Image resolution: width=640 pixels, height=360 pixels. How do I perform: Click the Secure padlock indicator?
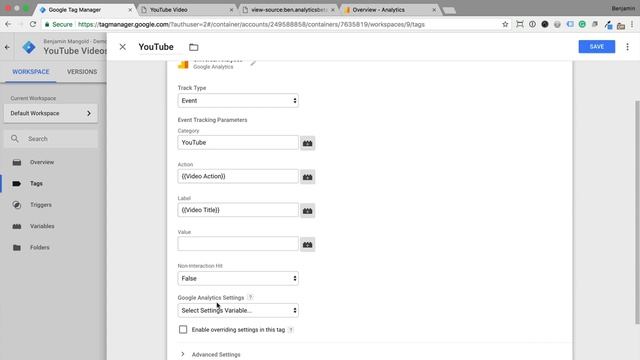58,24
